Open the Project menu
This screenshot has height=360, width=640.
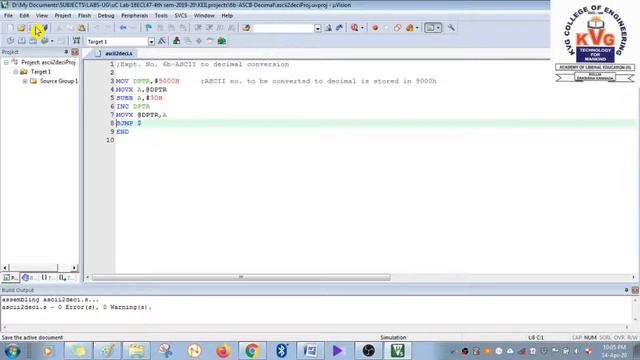(63, 16)
